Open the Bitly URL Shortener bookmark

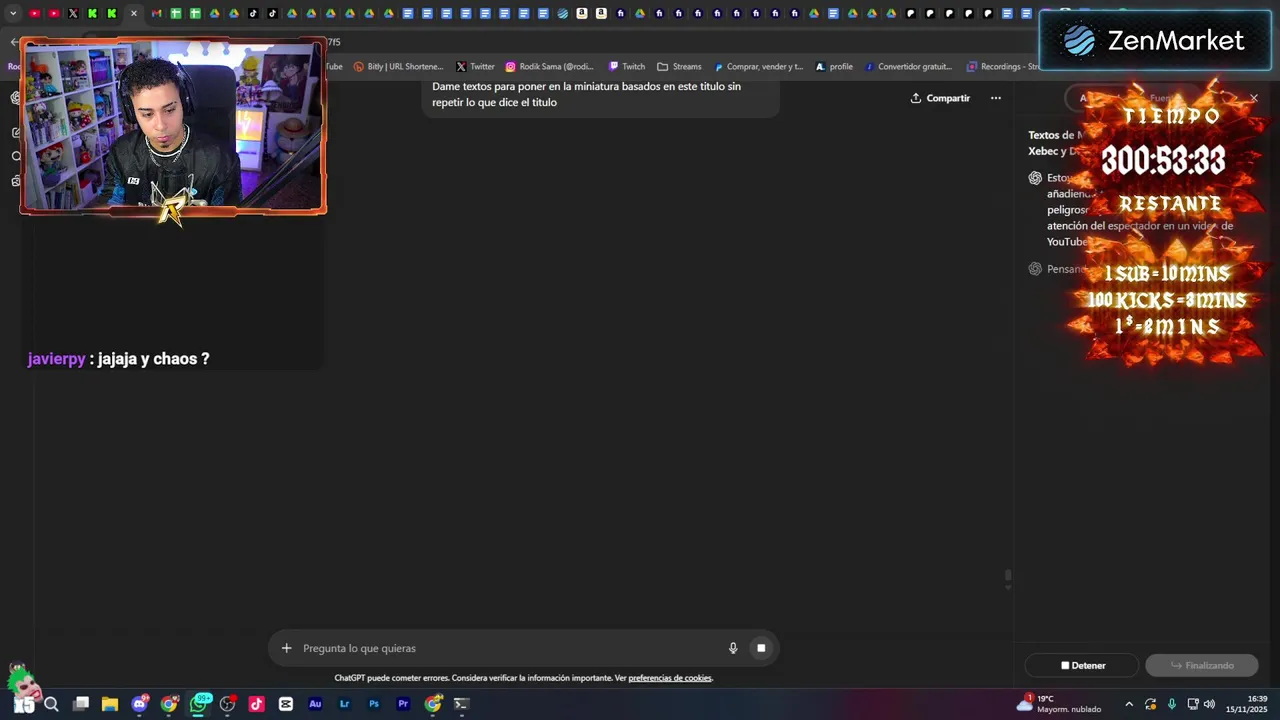(x=398, y=67)
